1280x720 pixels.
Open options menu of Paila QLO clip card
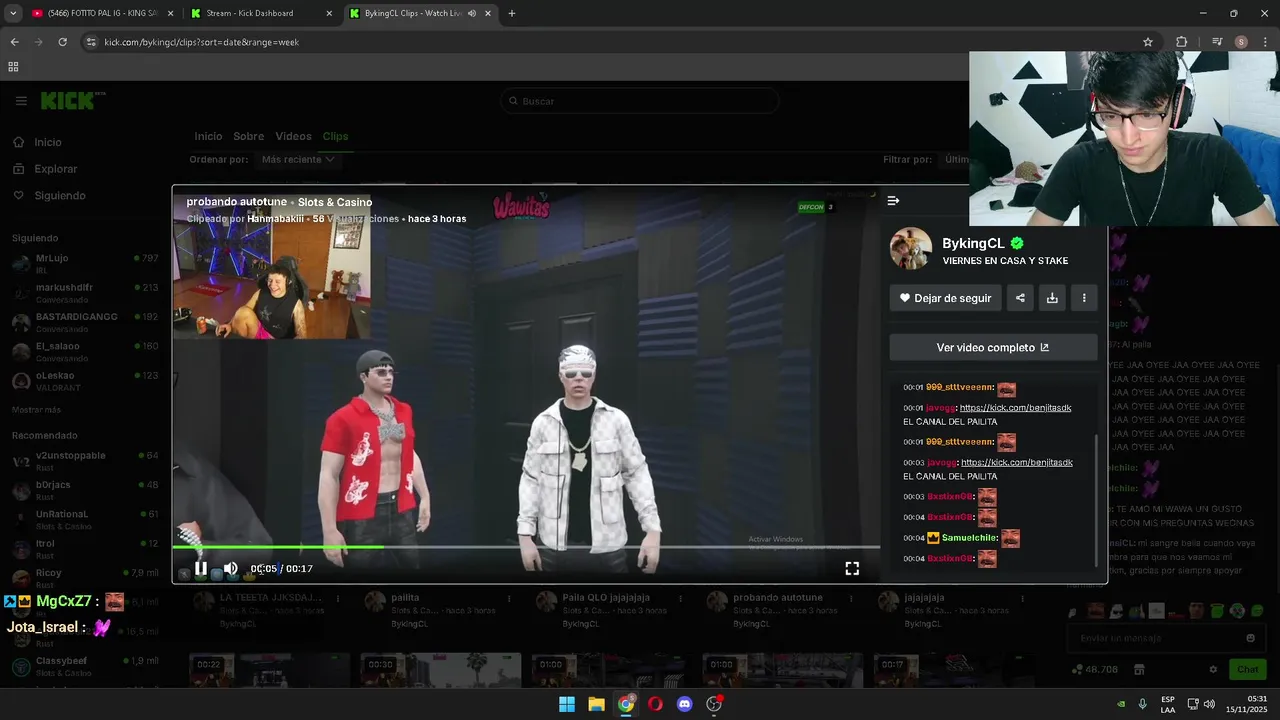(x=680, y=599)
